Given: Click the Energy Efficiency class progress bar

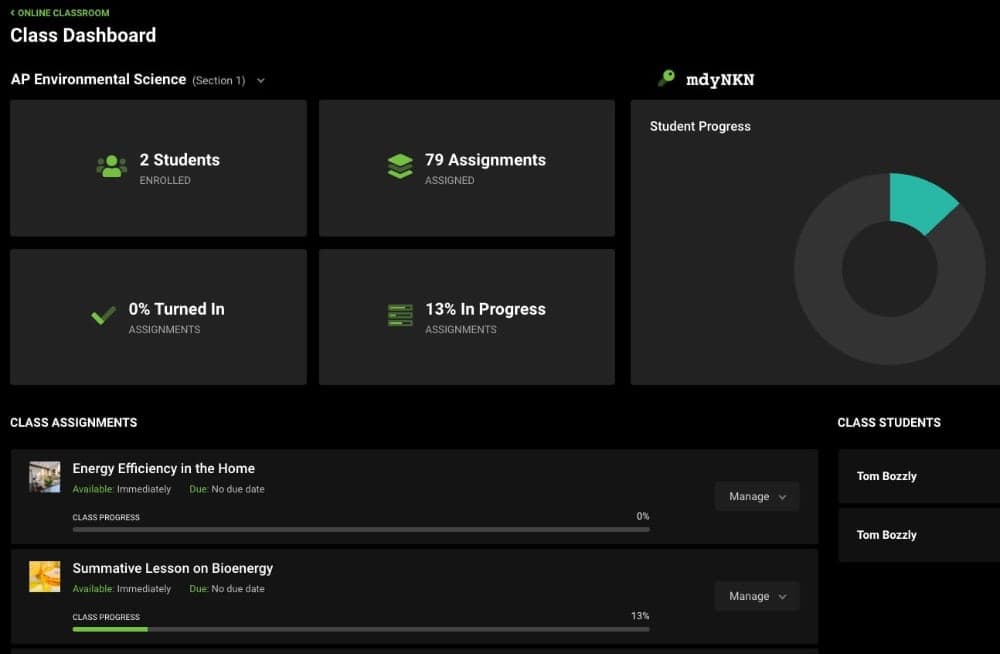Looking at the screenshot, I should pyautogui.click(x=361, y=529).
